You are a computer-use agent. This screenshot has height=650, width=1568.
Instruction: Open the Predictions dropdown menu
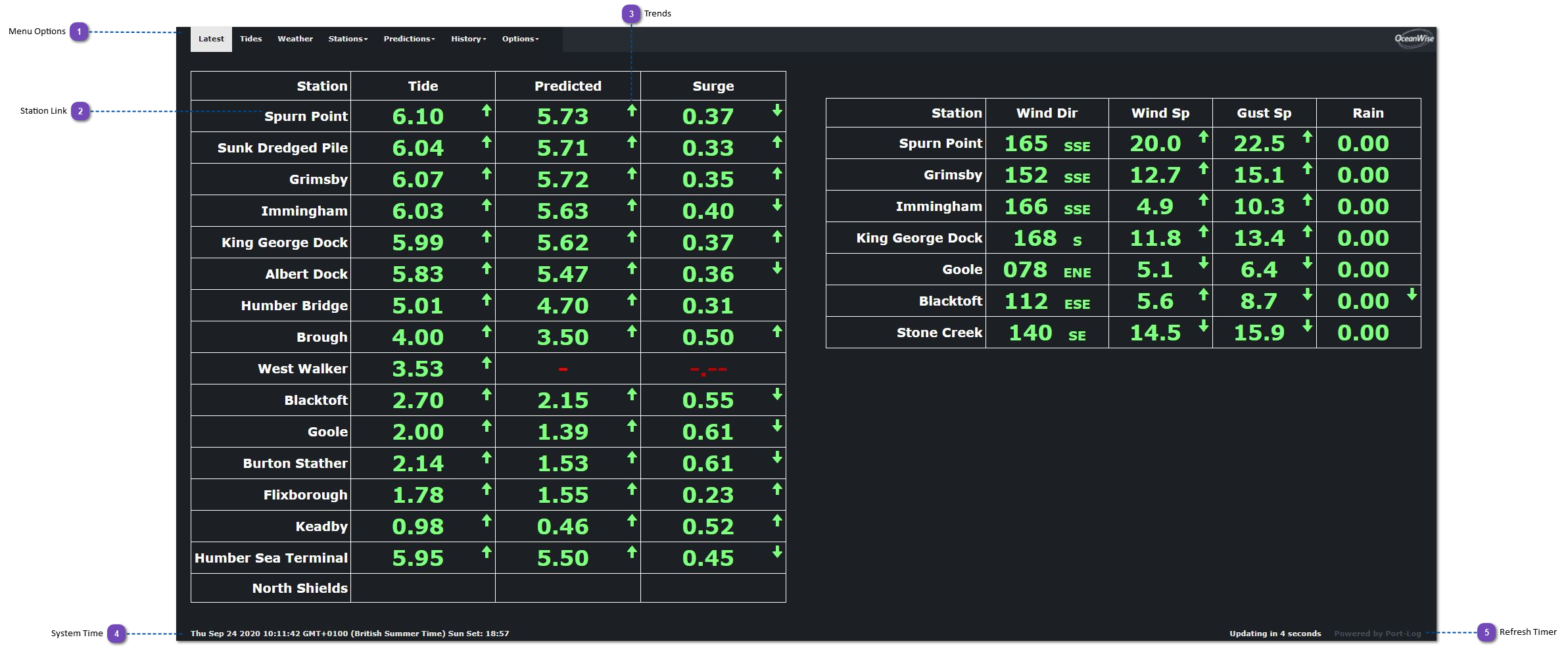click(409, 39)
